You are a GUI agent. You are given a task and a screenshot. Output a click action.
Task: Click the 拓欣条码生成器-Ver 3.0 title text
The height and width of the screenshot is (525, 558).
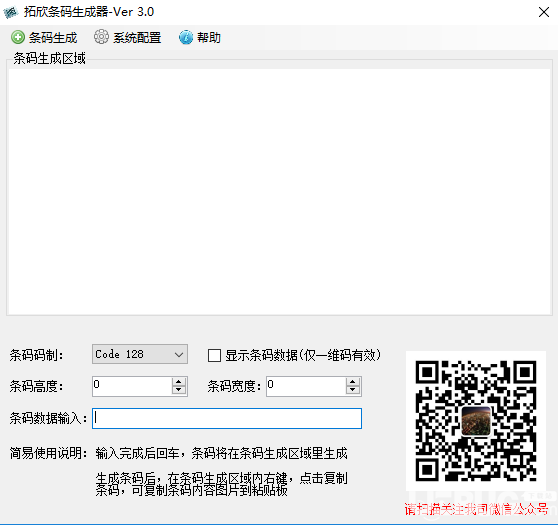click(89, 12)
